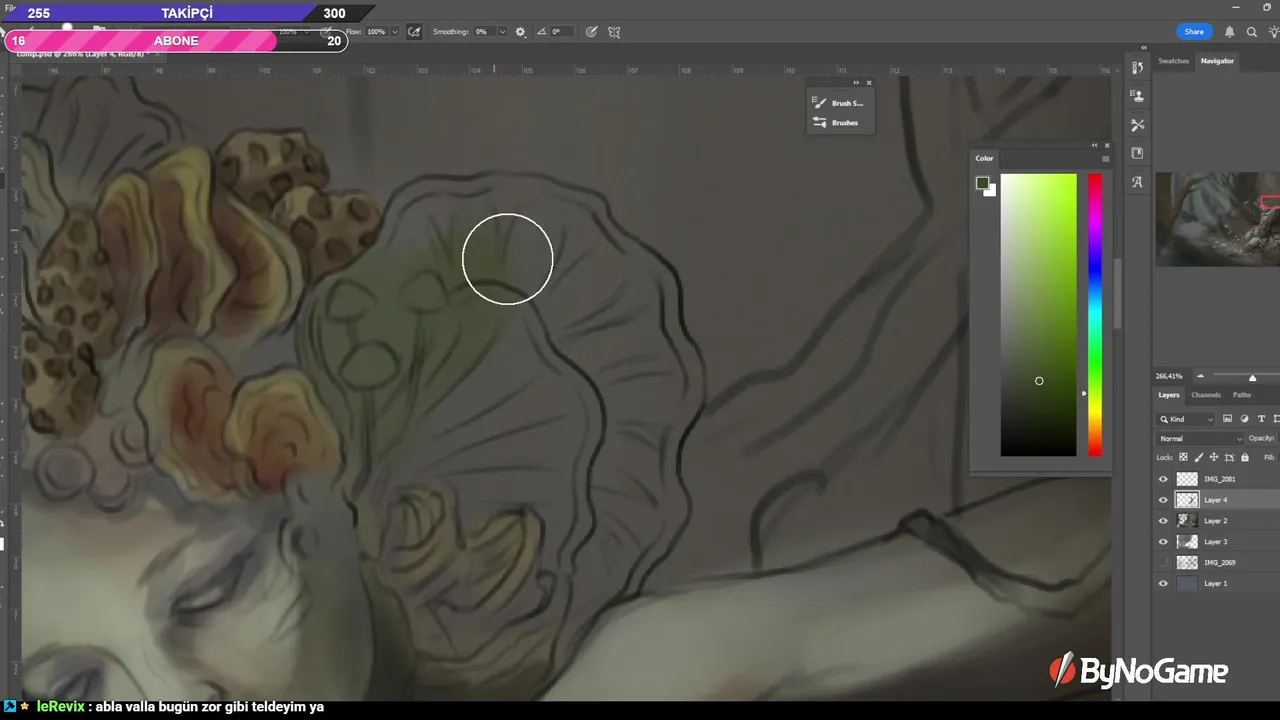Filter layers by adjustment layers

pyautogui.click(x=1244, y=419)
